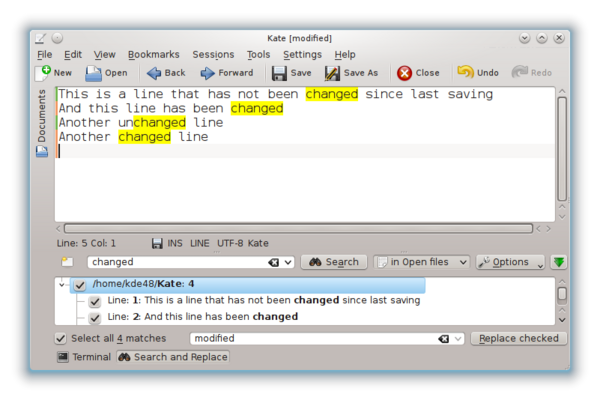The image size is (600, 400).
Task: Toggle Select all 4 matches checkbox
Action: click(60, 338)
